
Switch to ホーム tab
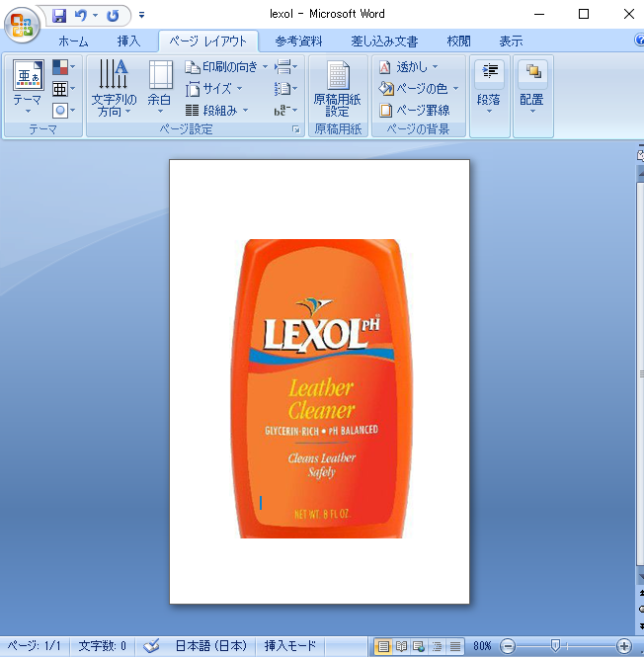click(73, 41)
